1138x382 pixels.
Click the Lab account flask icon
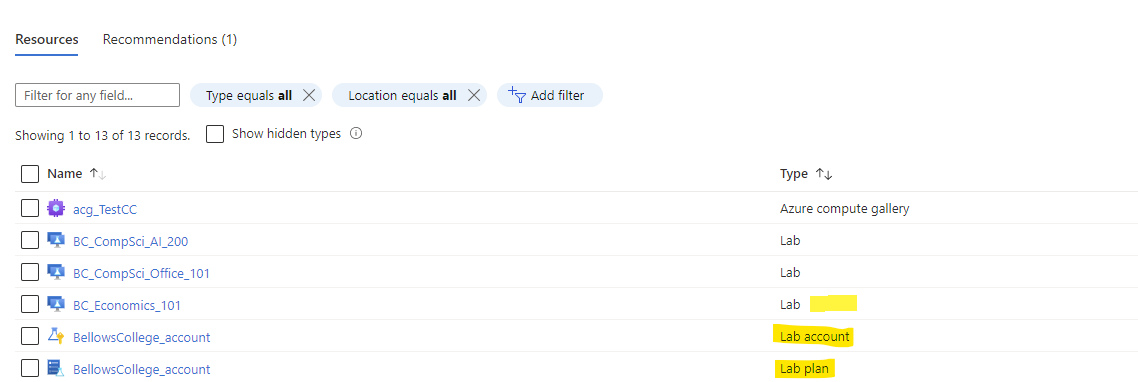coord(56,337)
